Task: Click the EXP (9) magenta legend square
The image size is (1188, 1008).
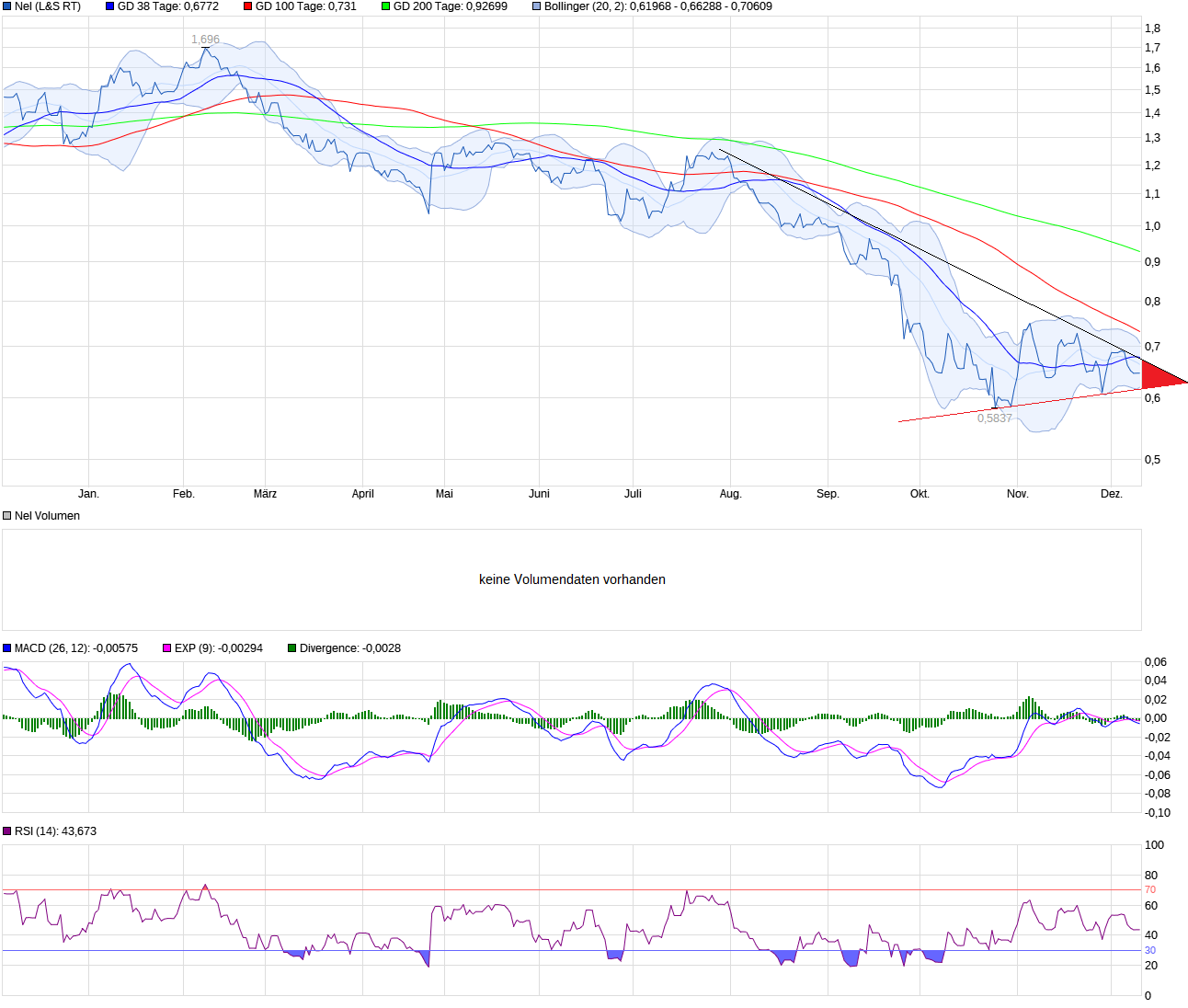Action: [x=167, y=648]
